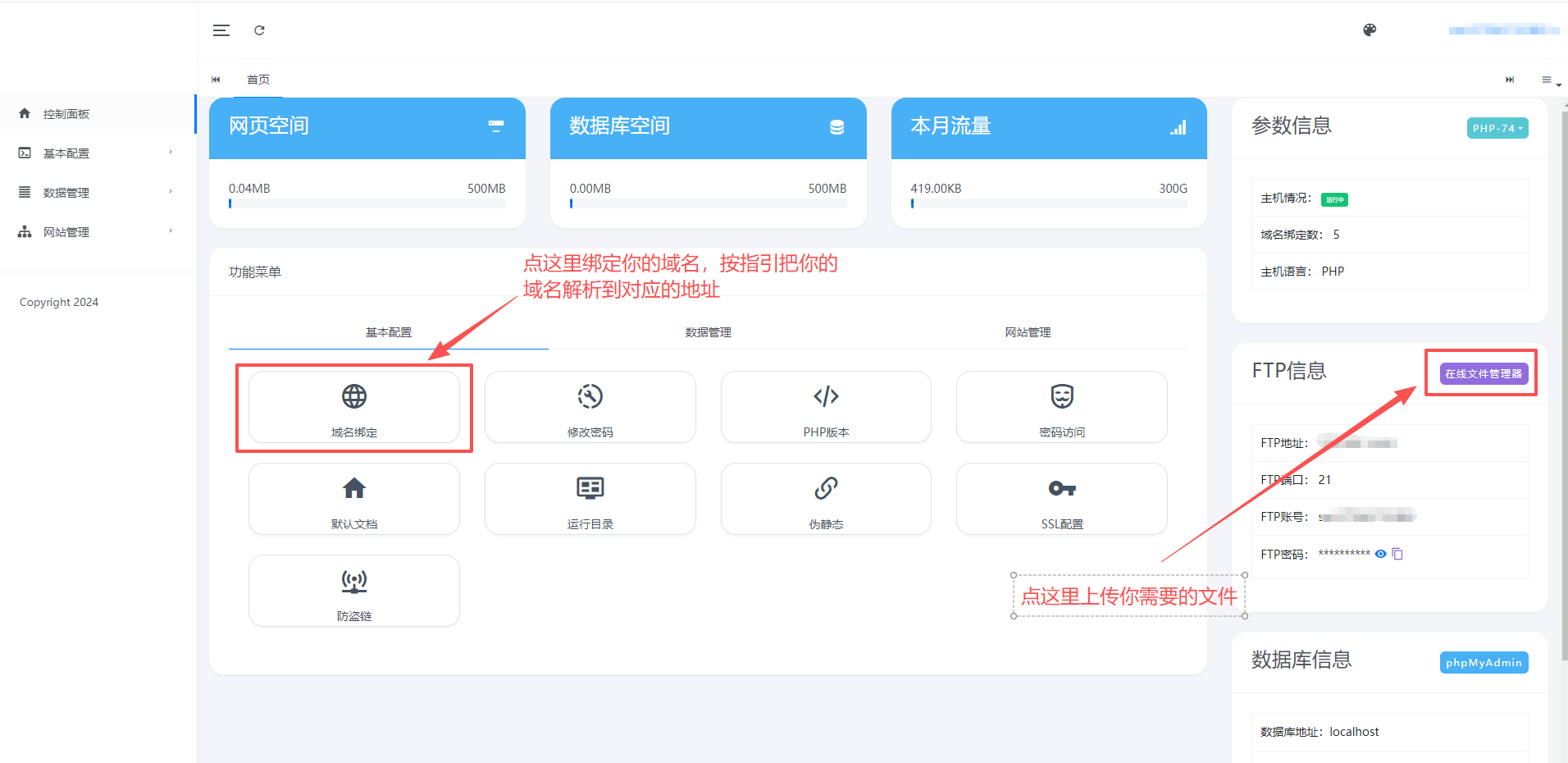1568x763 pixels.
Task: Open the 默认文档 home icon tile
Action: click(x=354, y=489)
